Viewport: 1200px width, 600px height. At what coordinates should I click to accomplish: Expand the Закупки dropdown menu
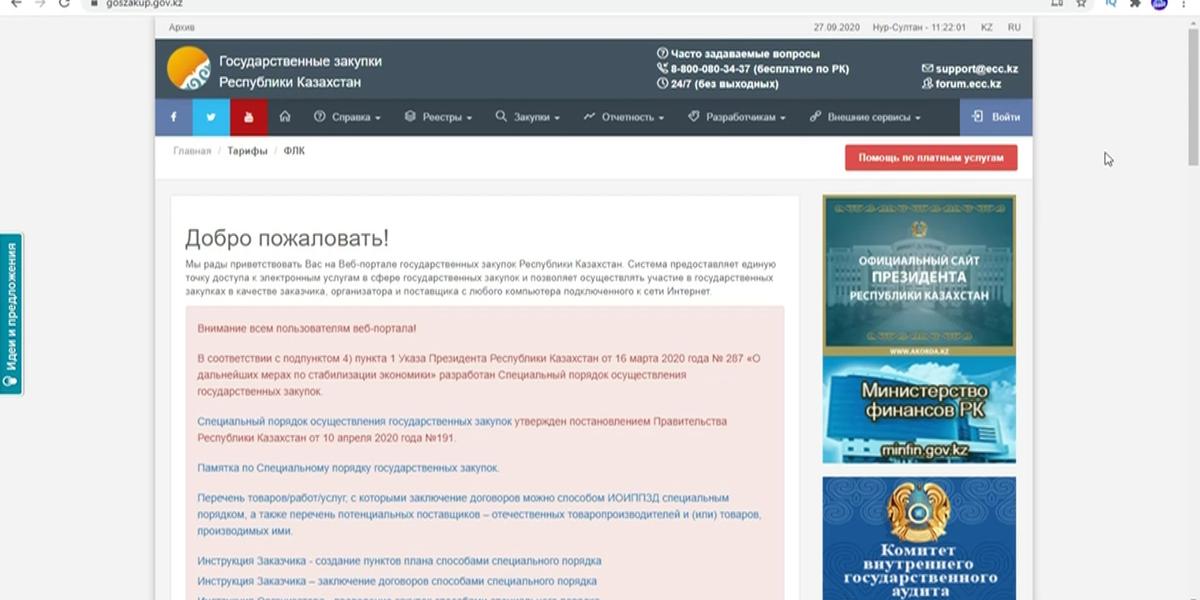coord(528,117)
